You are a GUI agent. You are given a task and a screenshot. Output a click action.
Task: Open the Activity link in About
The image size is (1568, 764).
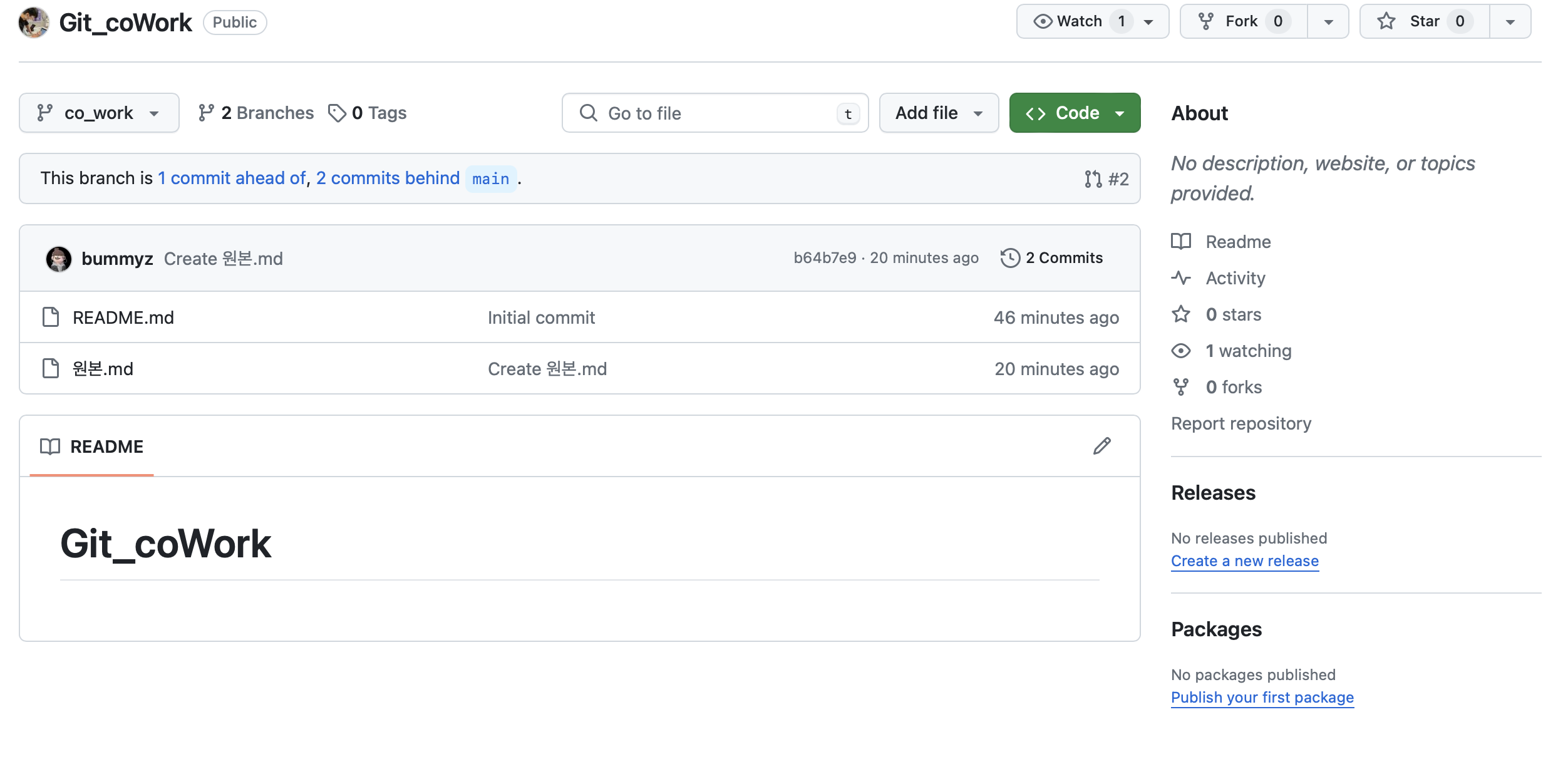1219,278
